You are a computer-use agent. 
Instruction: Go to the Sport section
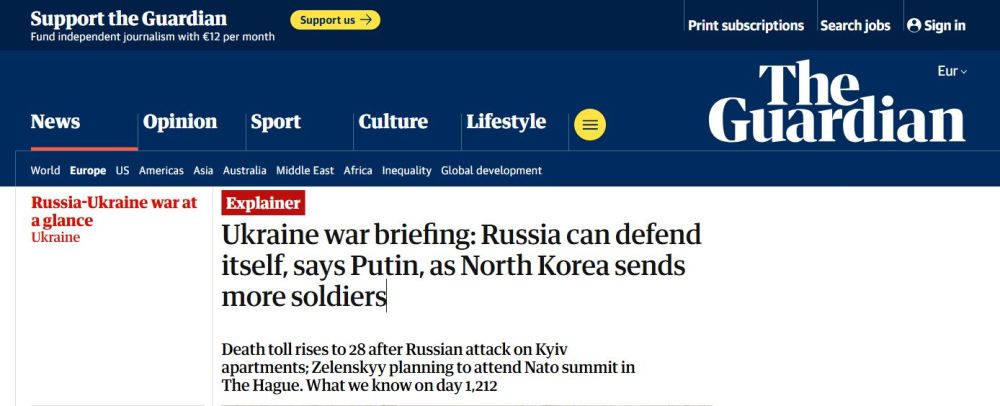click(x=275, y=122)
